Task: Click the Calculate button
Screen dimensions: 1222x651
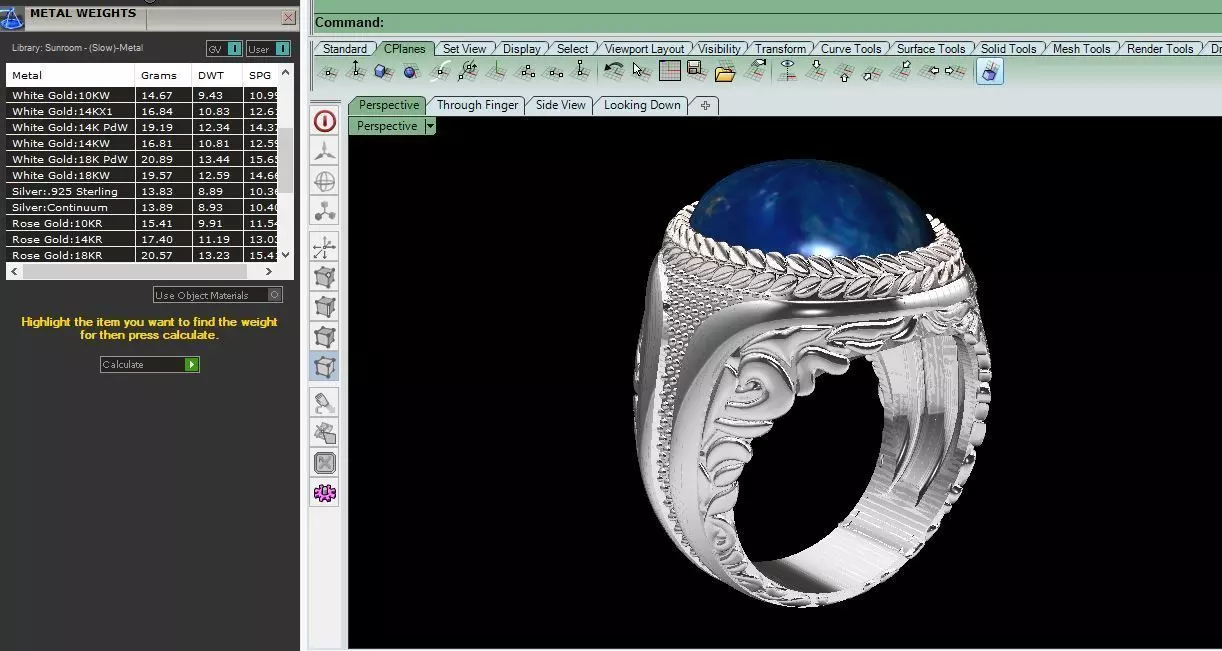Action: pos(150,364)
